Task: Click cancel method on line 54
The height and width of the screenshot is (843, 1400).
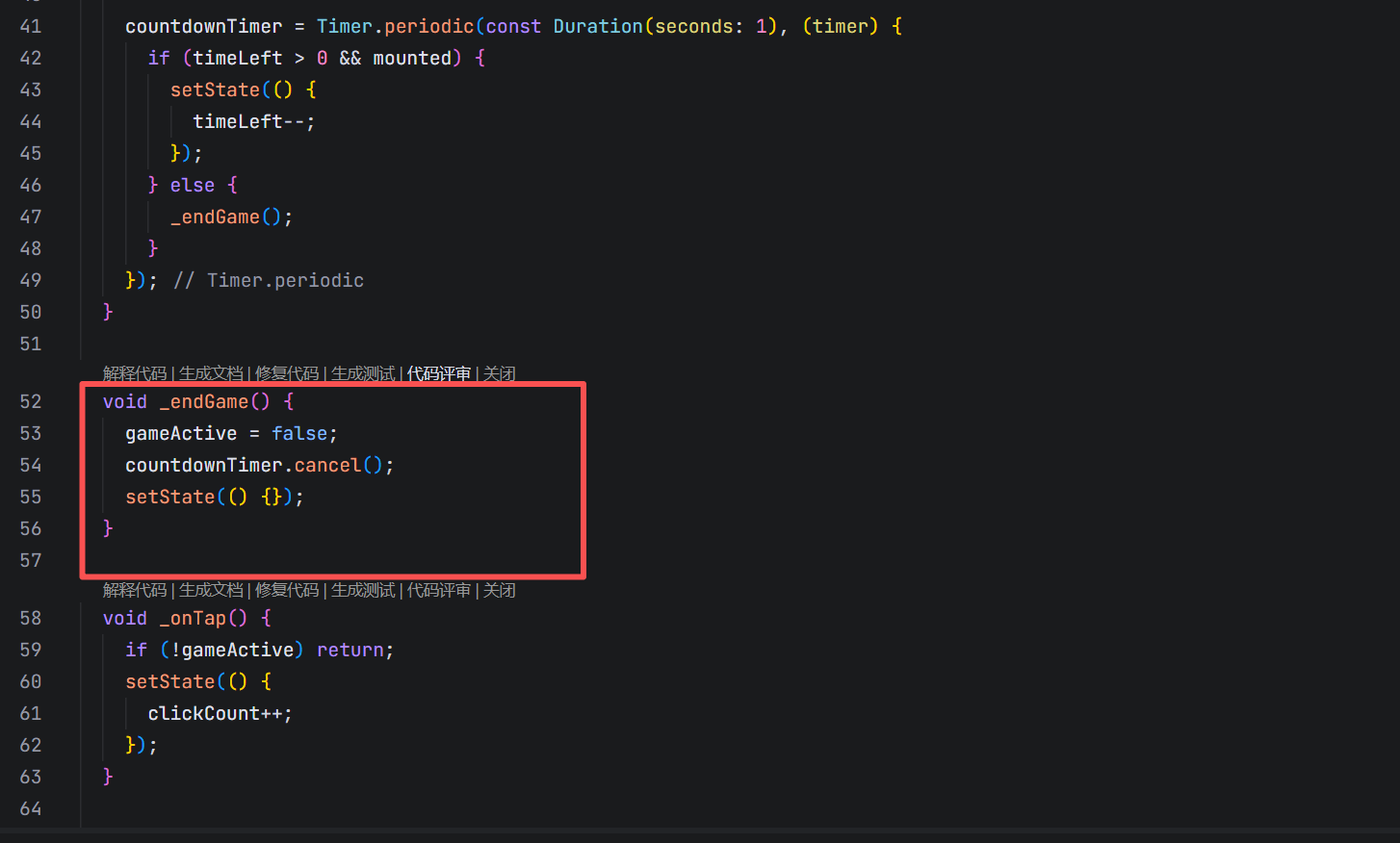Action: pyautogui.click(x=327, y=465)
